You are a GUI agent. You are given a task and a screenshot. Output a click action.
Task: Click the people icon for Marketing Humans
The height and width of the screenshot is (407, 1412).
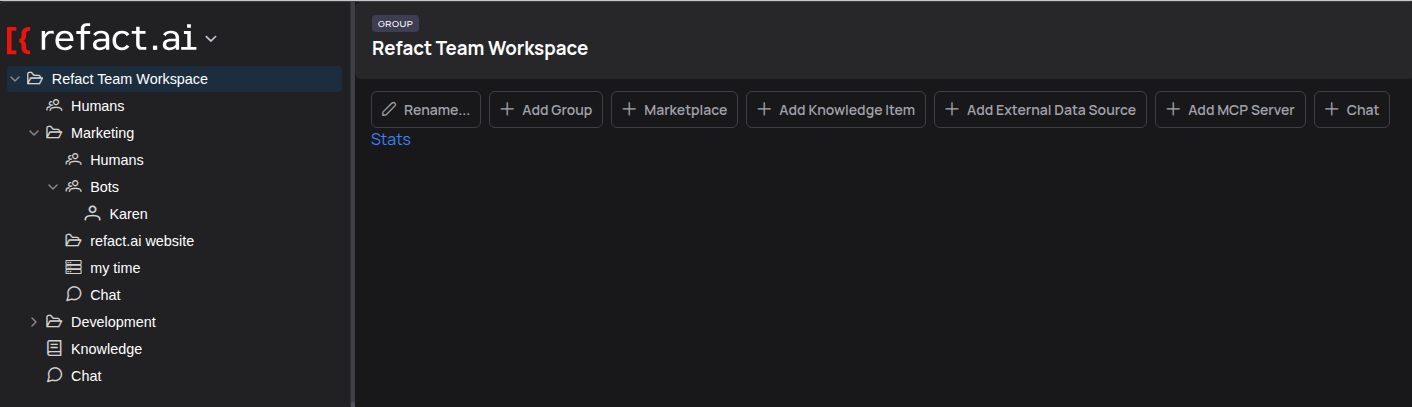click(x=73, y=160)
